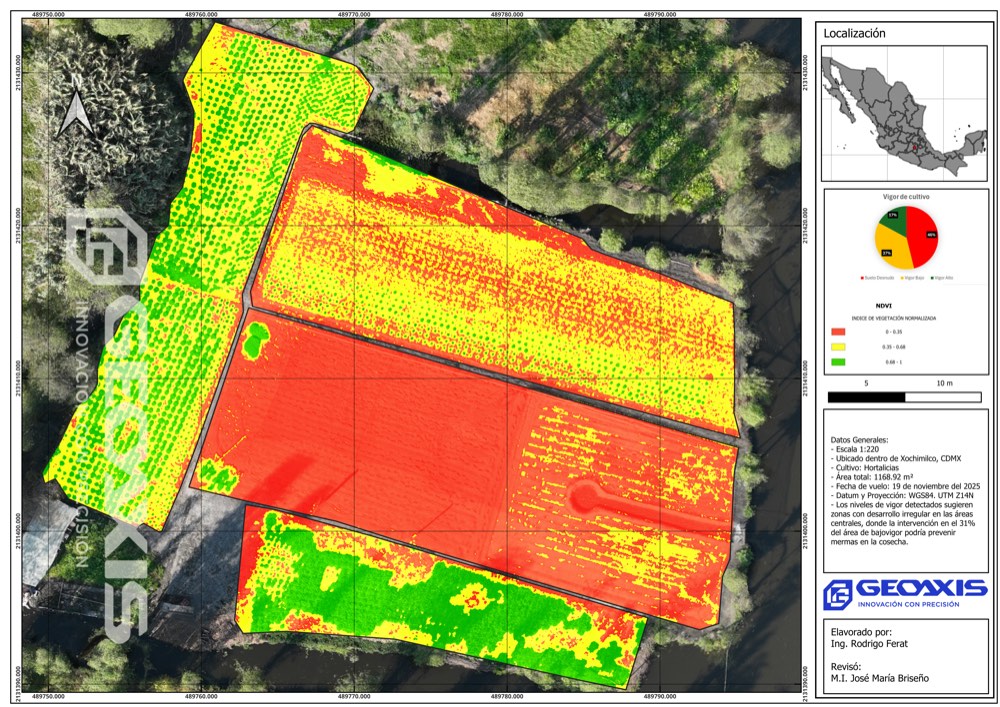Click the '2131430.000' coordinate on the right edge
Image resolution: width=1000 pixels, height=707 pixels.
[805, 73]
